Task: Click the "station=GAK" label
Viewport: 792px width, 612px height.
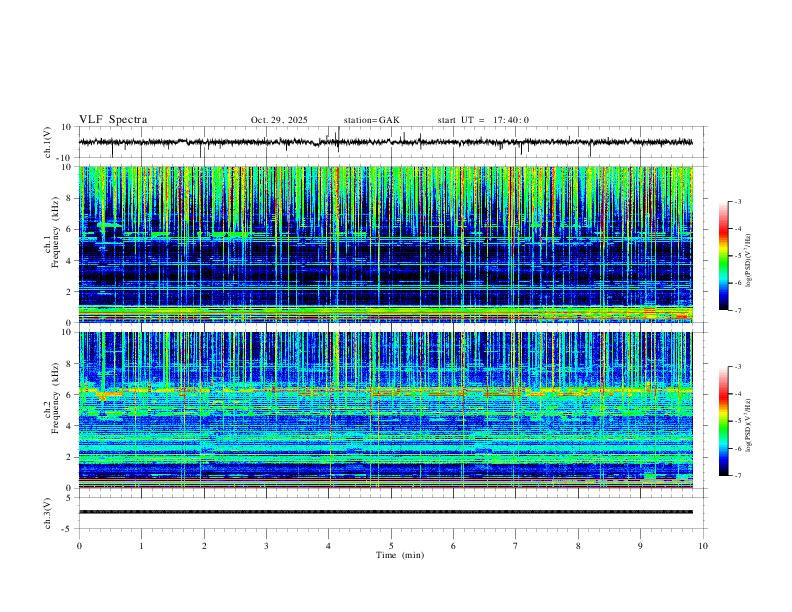Action: tap(371, 120)
